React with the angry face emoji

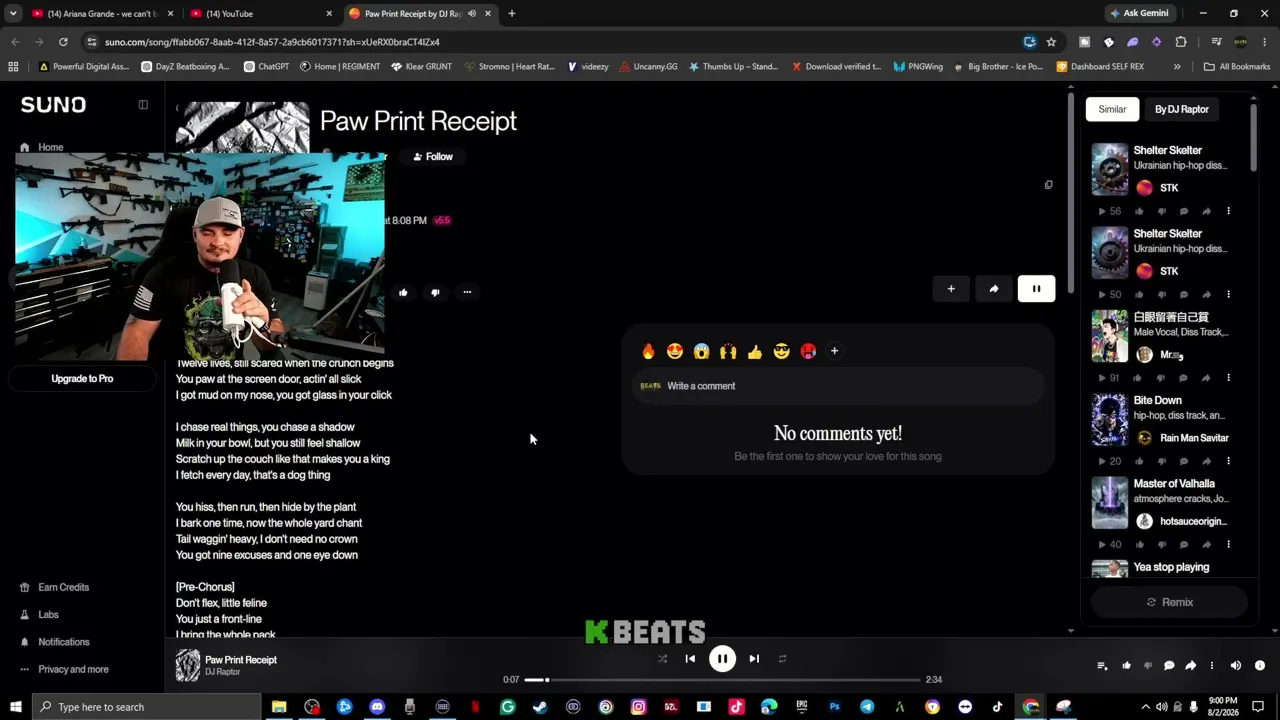click(808, 351)
